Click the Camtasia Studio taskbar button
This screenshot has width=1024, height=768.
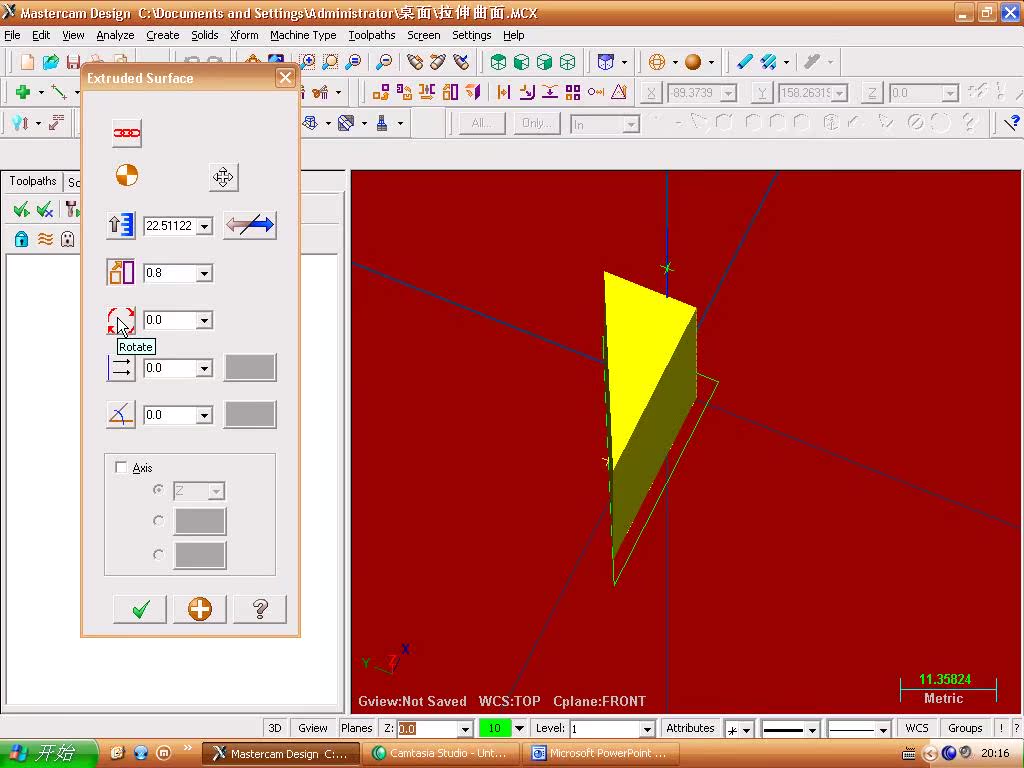[x=441, y=753]
